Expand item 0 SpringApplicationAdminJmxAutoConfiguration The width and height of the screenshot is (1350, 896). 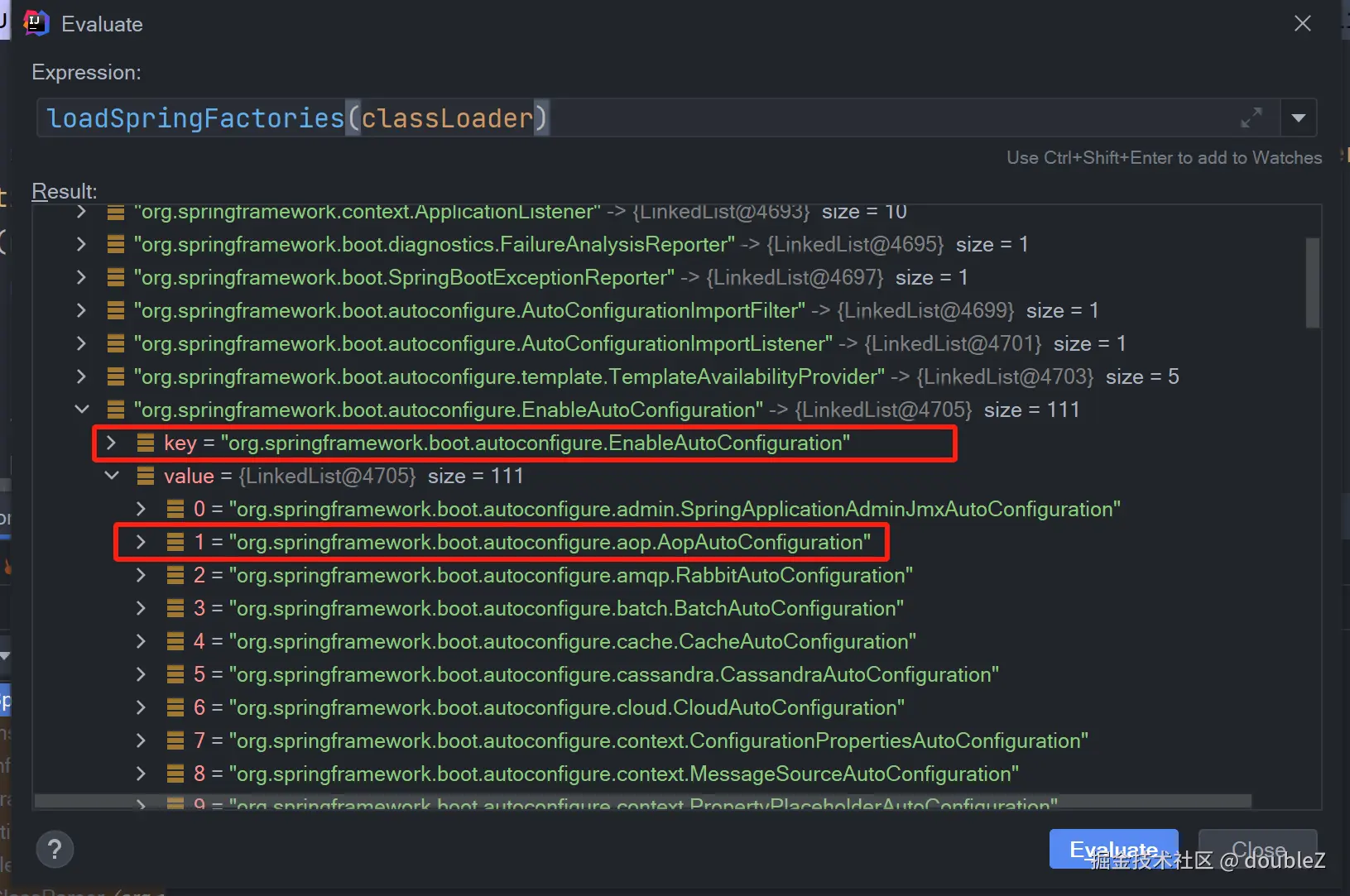click(x=141, y=509)
